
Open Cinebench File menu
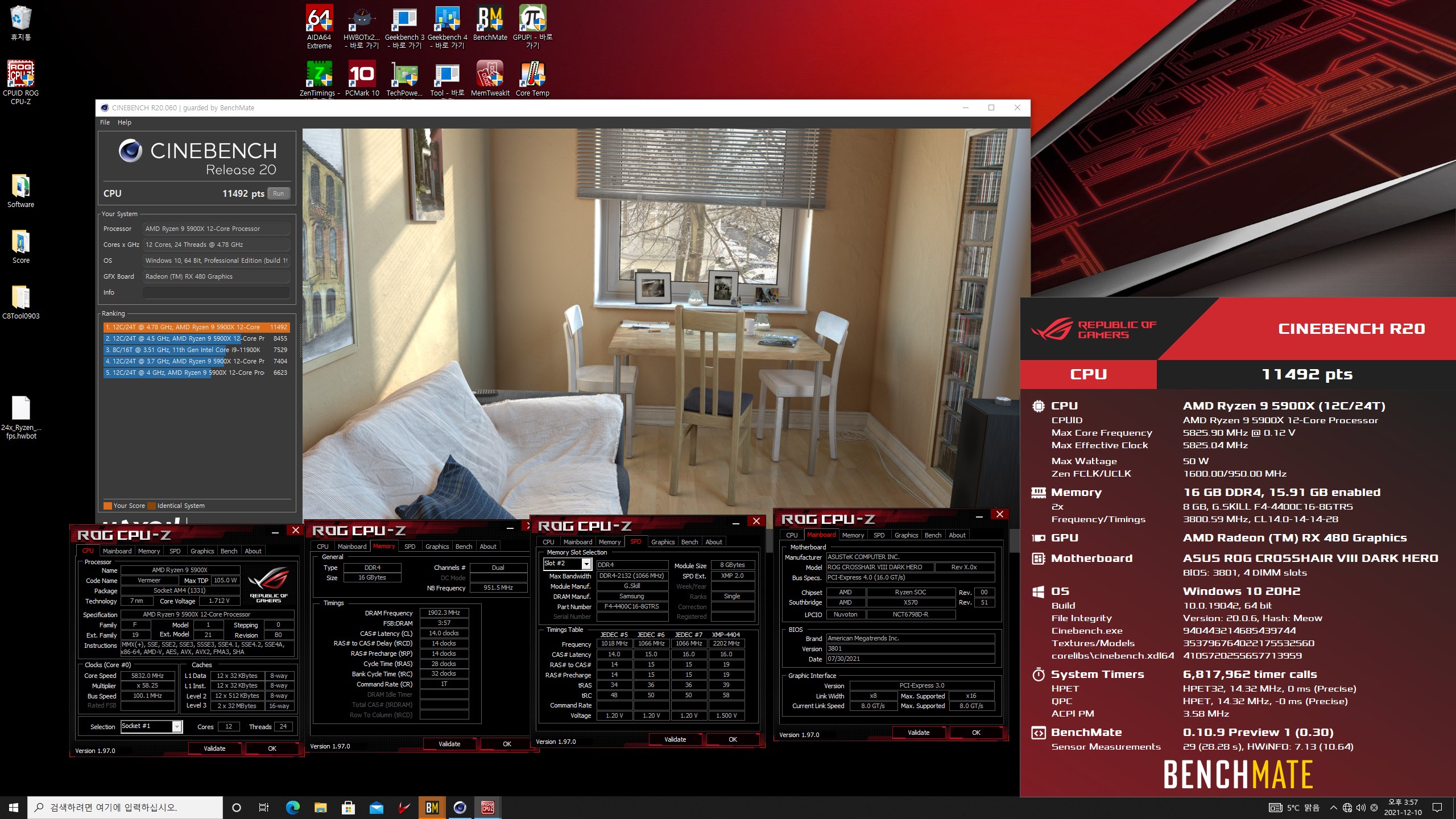pyautogui.click(x=105, y=122)
